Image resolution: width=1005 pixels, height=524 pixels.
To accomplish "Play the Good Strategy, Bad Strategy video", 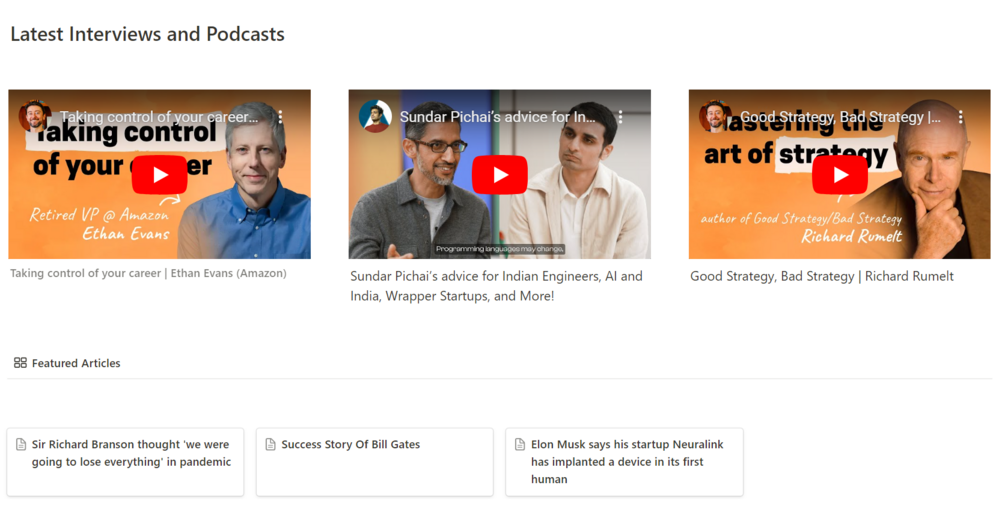I will (x=840, y=174).
